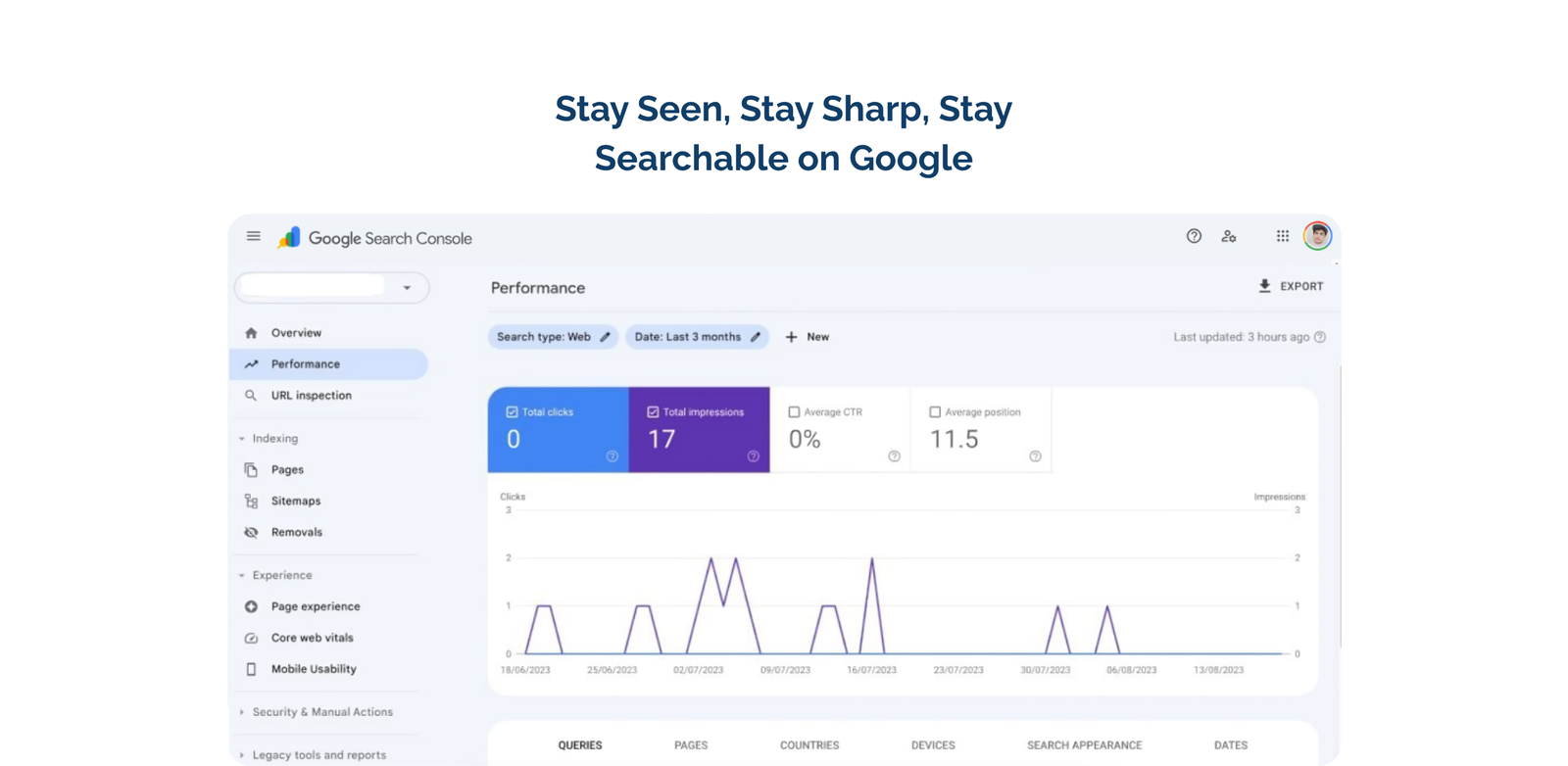Screen dimensions: 1568x766
Task: Switch to the Countries tab
Action: coord(809,745)
